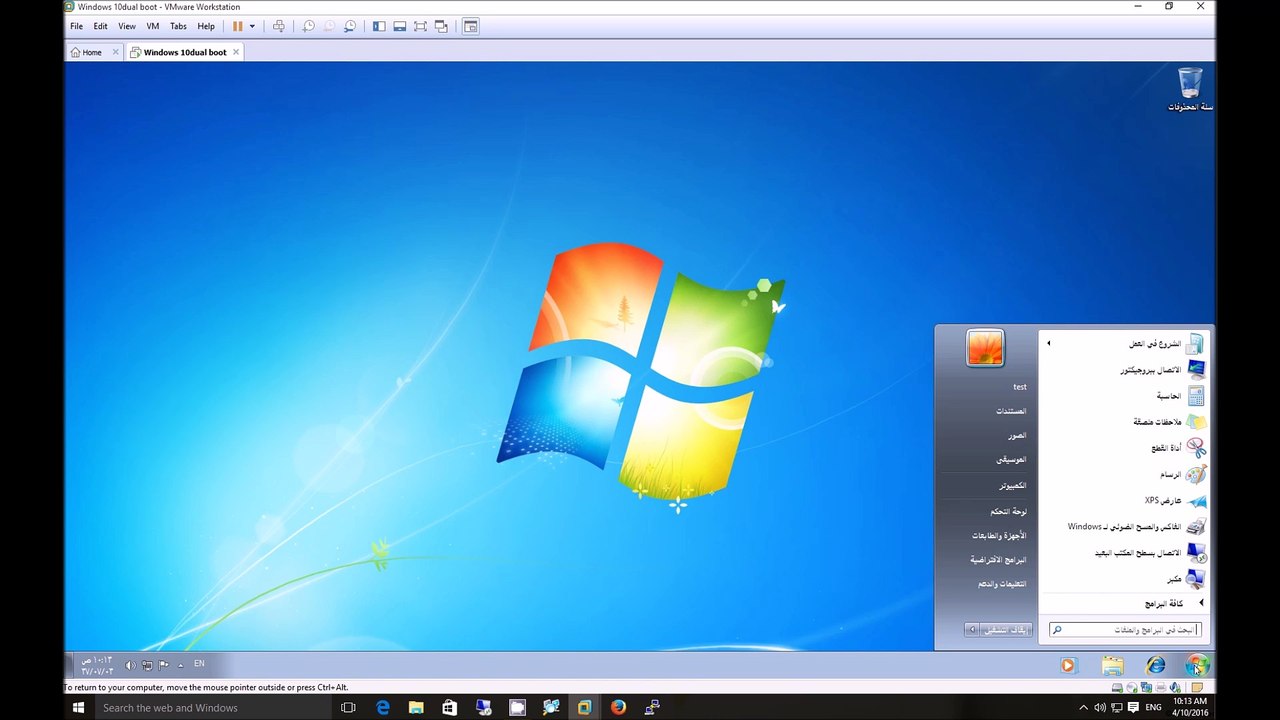
Task: Toggle the VMware thumbnail bar
Action: 400,26
